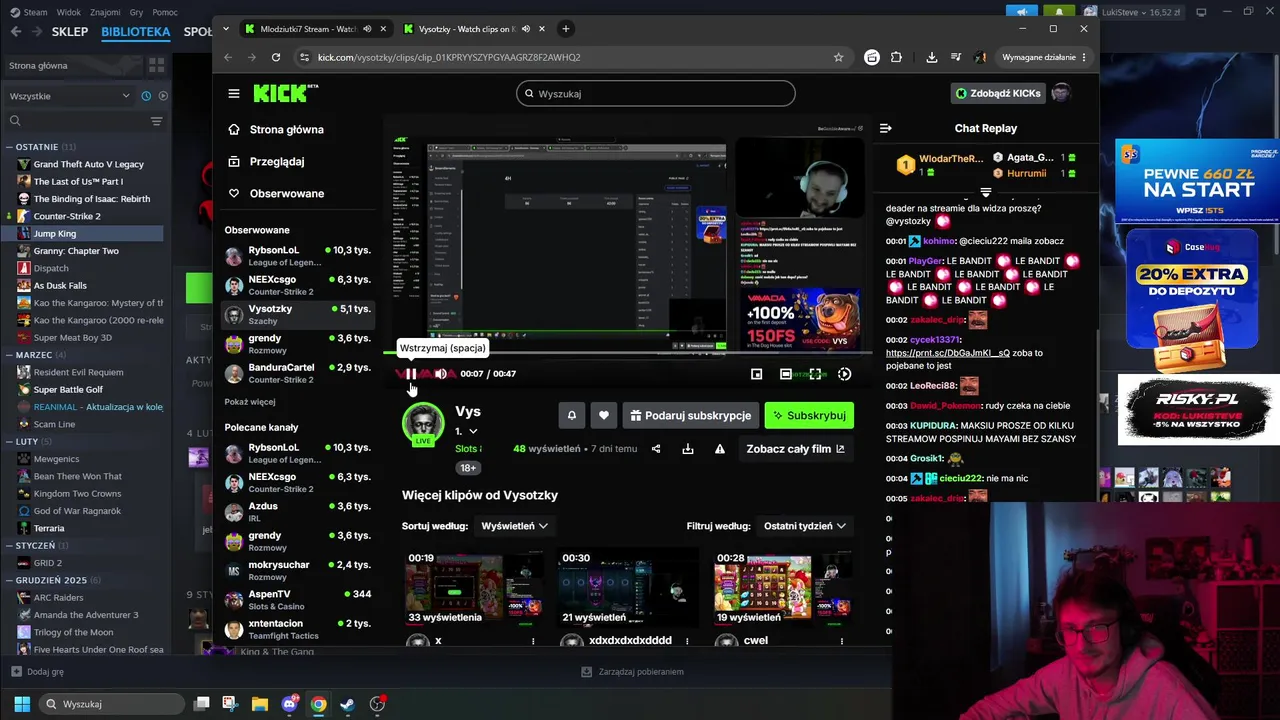Open BIBLIOTEKA tab in Steam window
This screenshot has width=1280, height=720.
pos(136,32)
